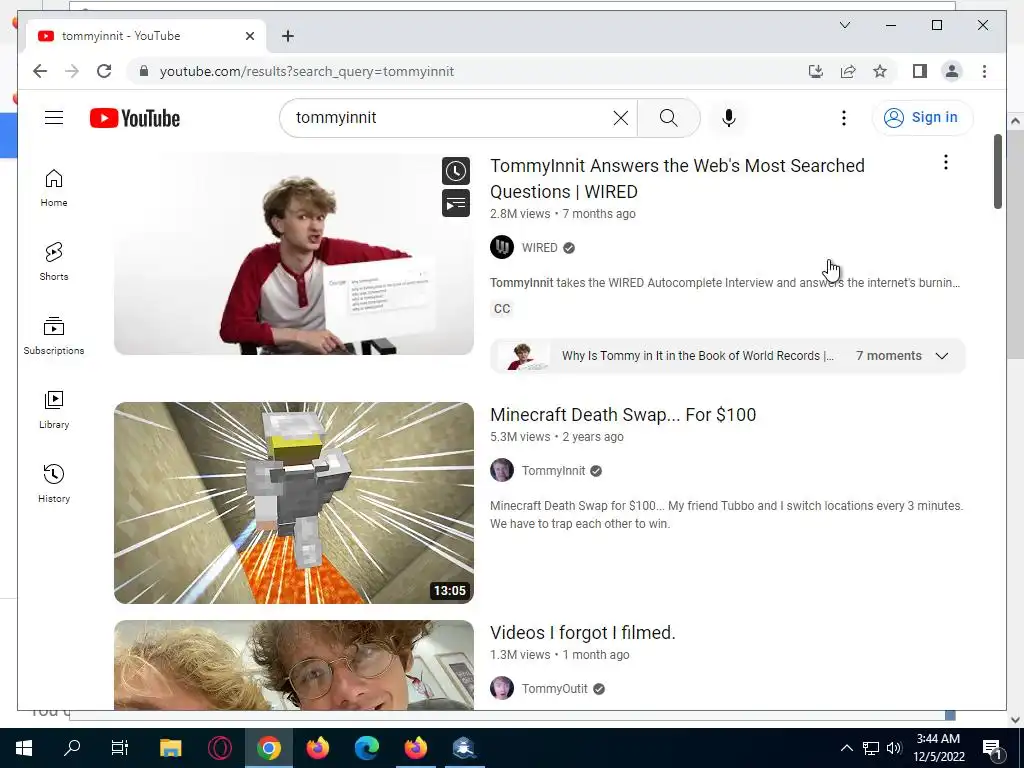Launch Opera from taskbar
This screenshot has height=768, width=1024.
point(219,748)
